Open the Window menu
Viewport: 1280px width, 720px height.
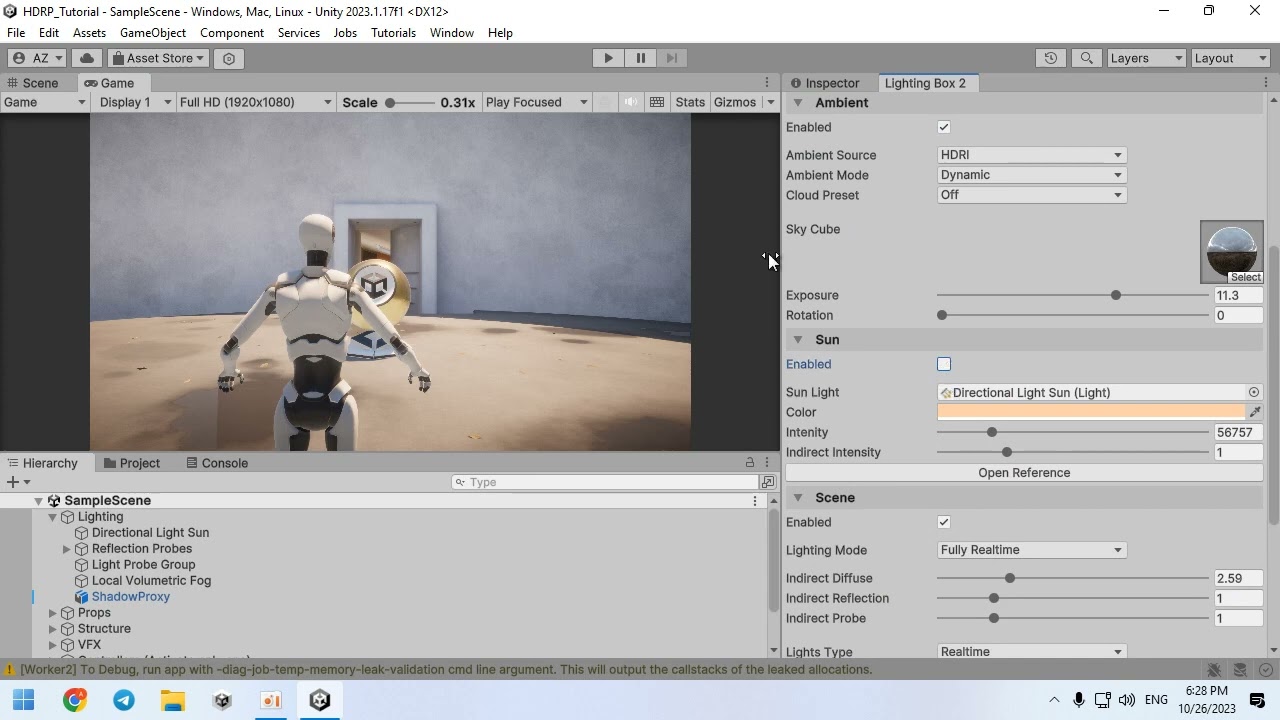tap(452, 33)
